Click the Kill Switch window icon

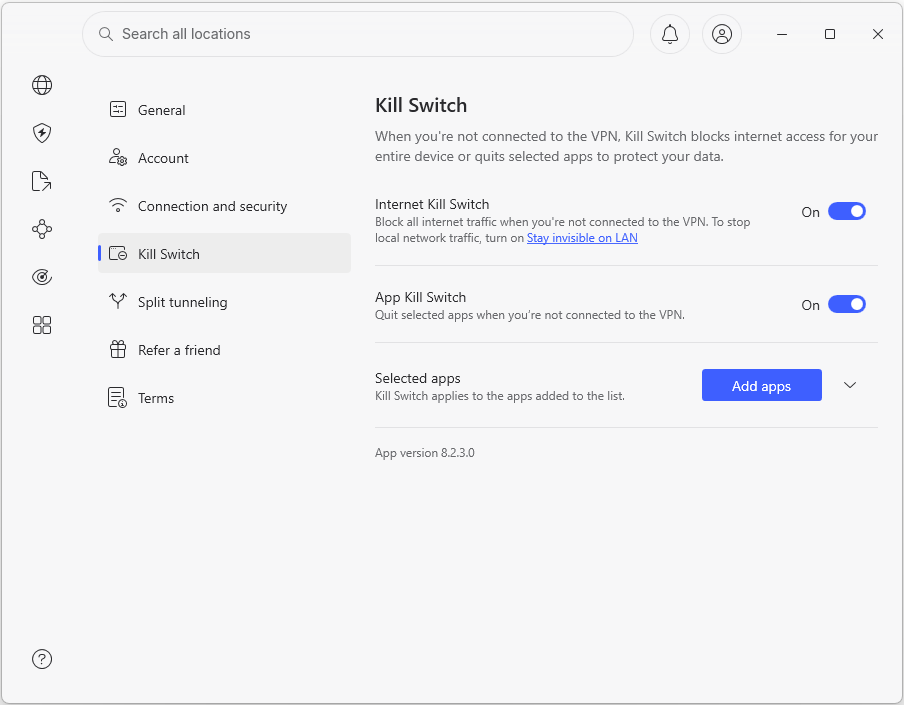point(118,253)
